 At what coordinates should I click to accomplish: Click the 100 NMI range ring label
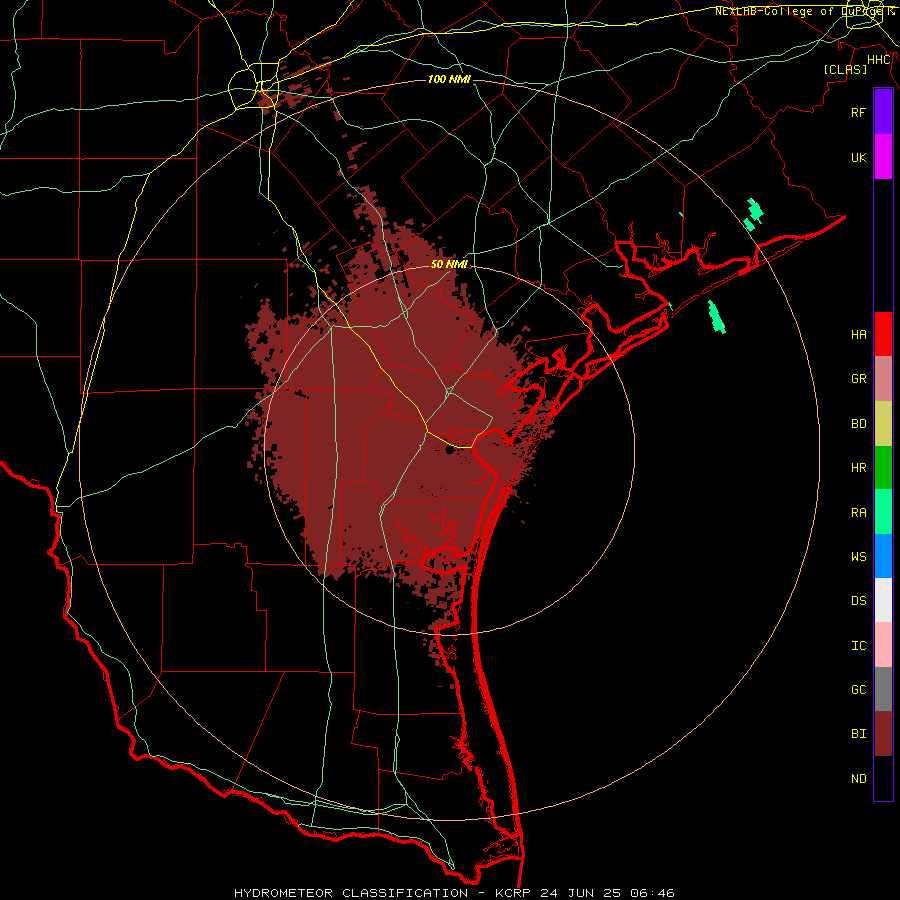(449, 79)
